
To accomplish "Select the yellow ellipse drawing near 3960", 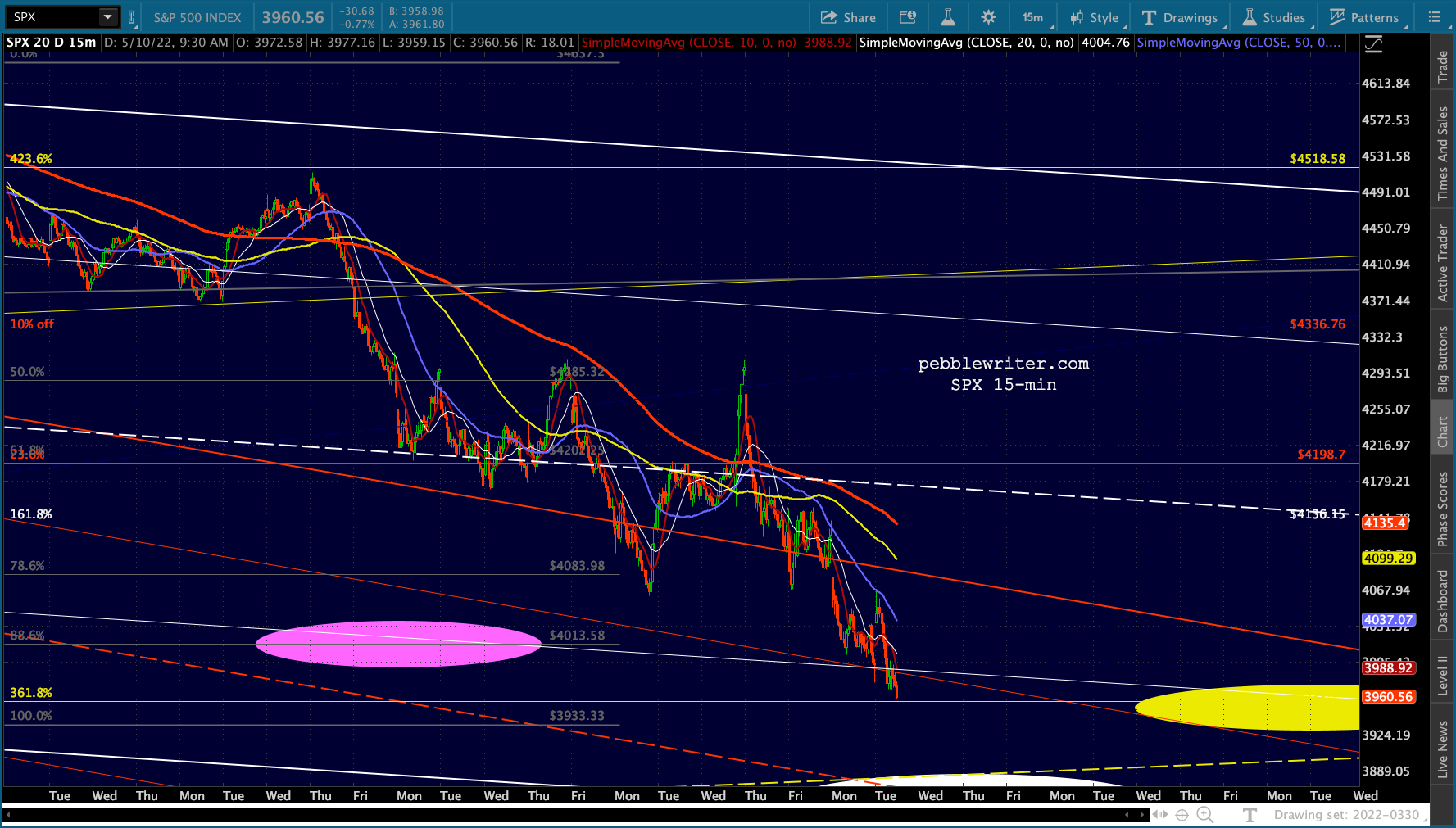I will point(1247,707).
